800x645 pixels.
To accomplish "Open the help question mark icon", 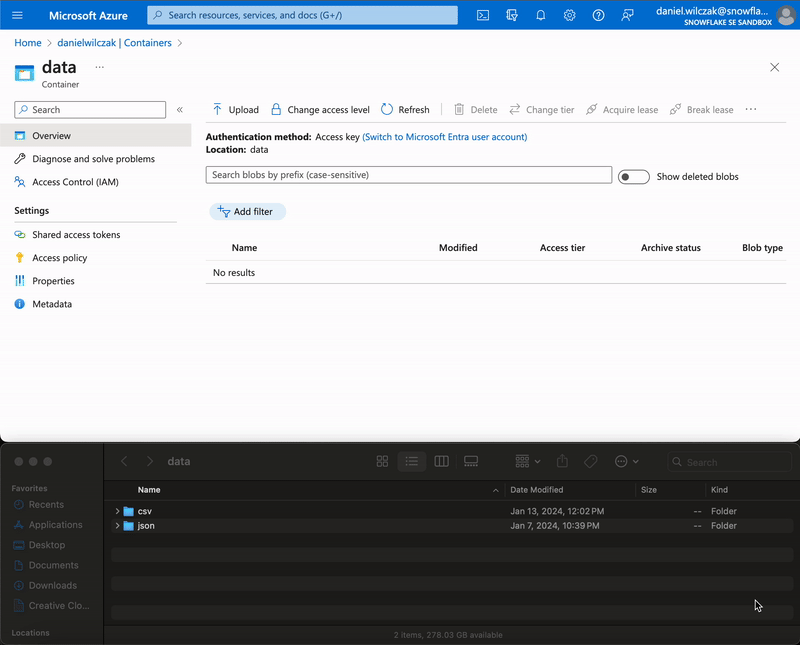I will tap(598, 15).
